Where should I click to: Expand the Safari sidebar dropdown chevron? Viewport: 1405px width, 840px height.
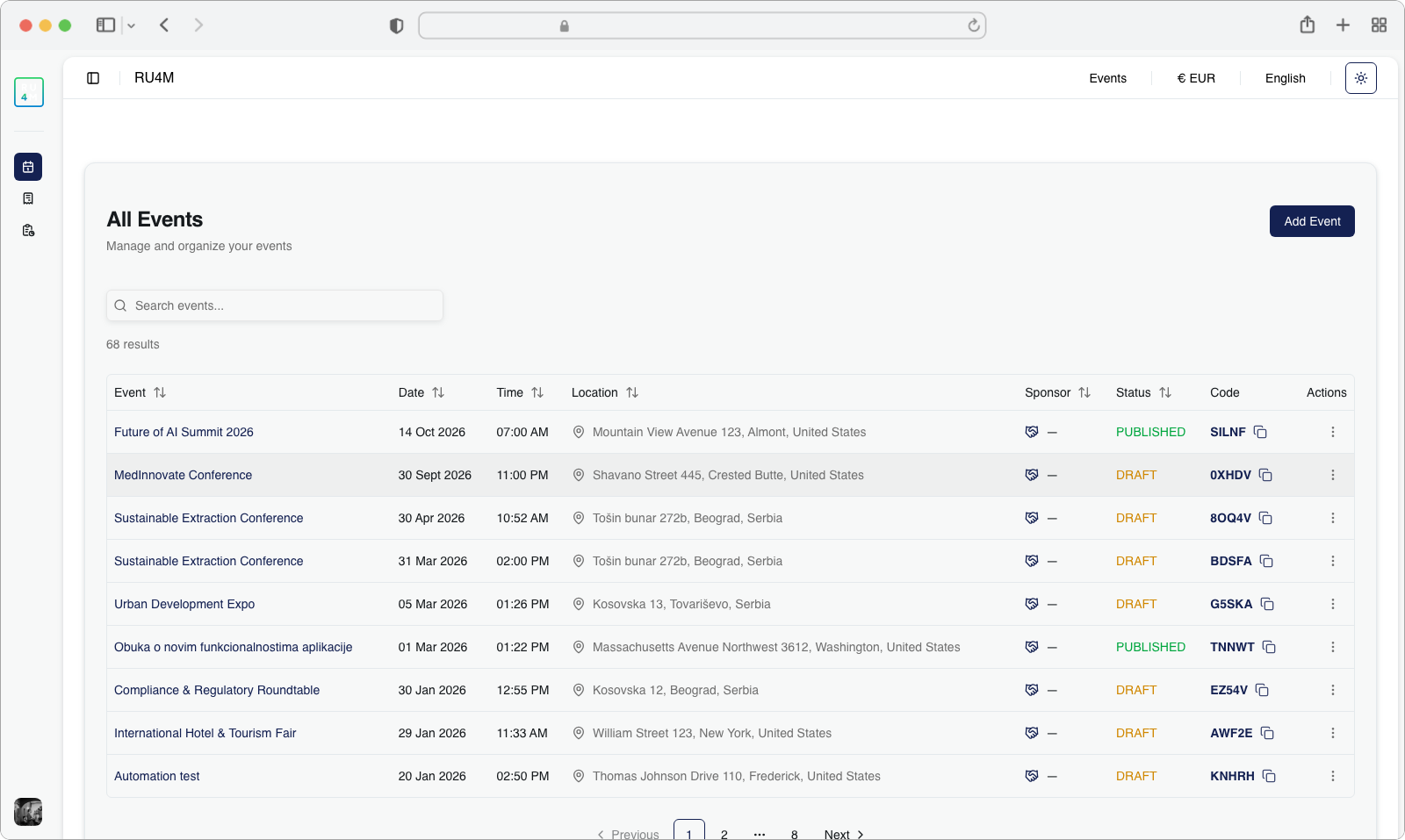132,26
